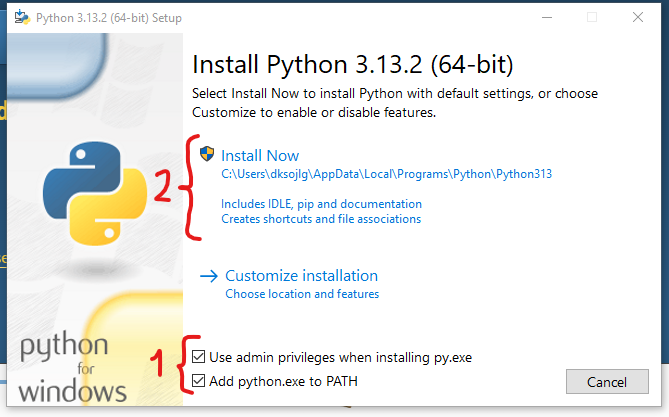This screenshot has width=669, height=417.
Task: Click the greyed-out maximize button
Action: (x=591, y=17)
